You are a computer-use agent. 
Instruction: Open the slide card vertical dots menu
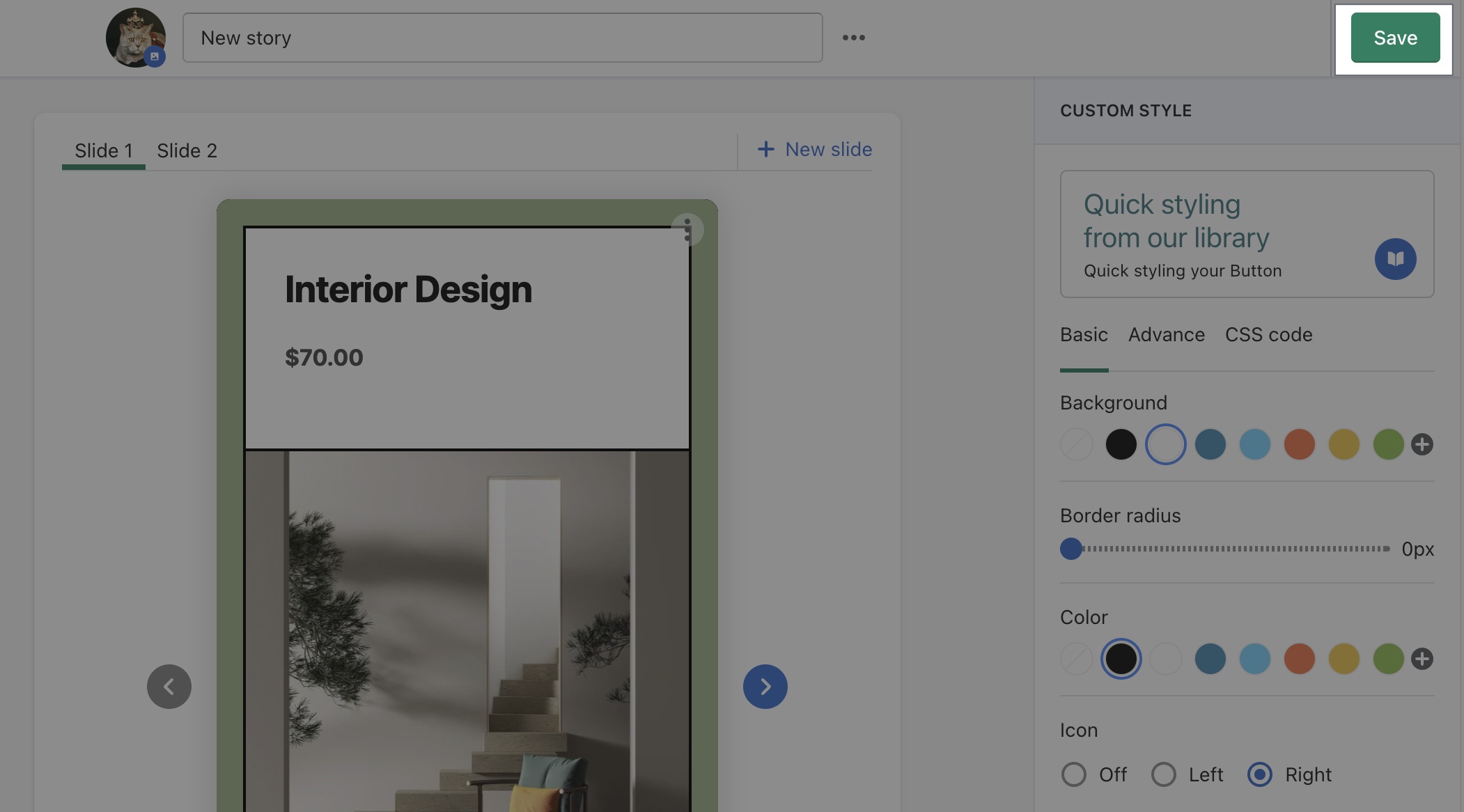pyautogui.click(x=687, y=230)
